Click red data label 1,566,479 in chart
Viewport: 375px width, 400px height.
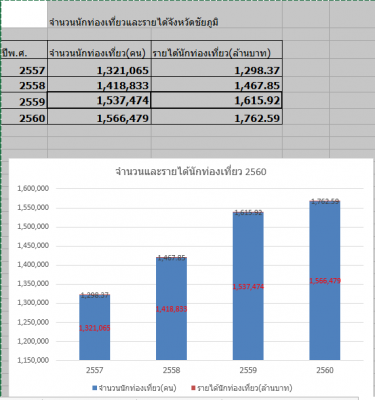[325, 281]
